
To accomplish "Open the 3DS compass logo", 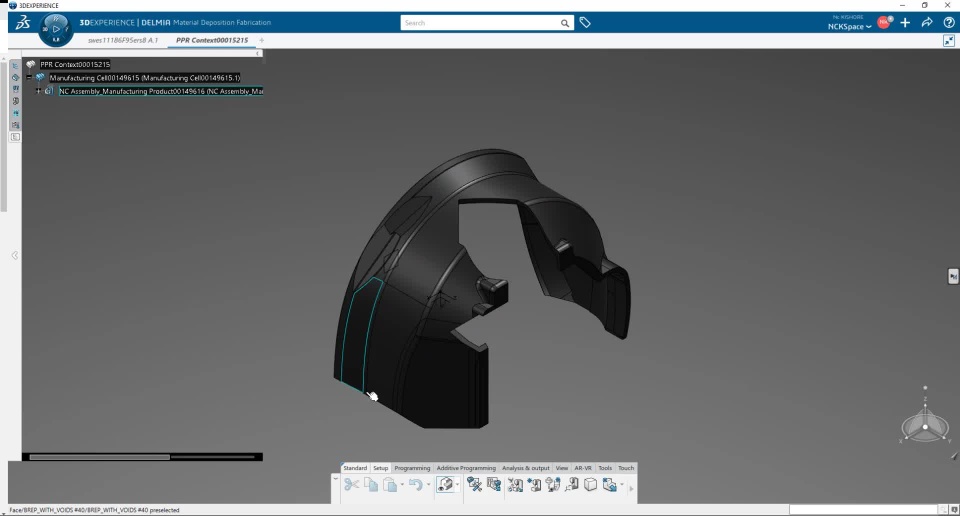I will (23, 23).
